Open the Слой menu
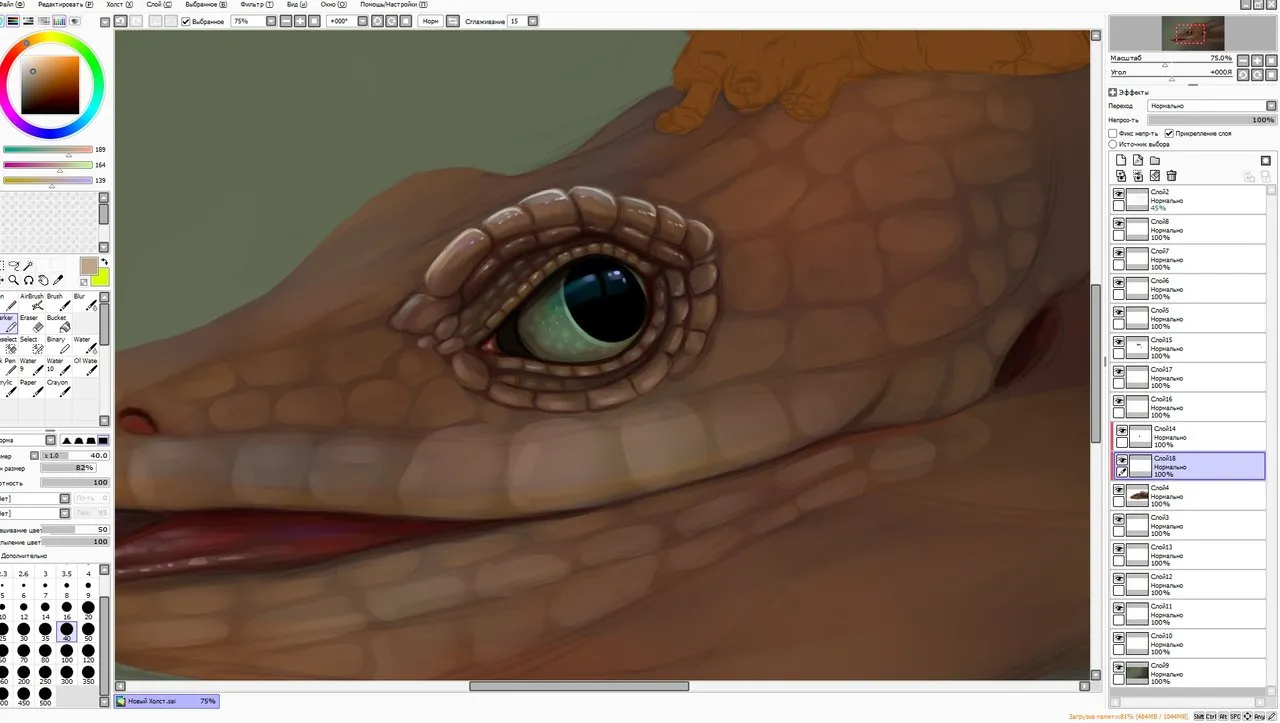This screenshot has height=723, width=1280. click(160, 5)
